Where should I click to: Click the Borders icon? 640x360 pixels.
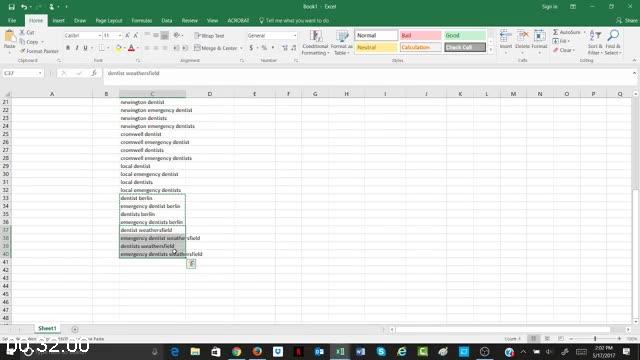point(102,48)
